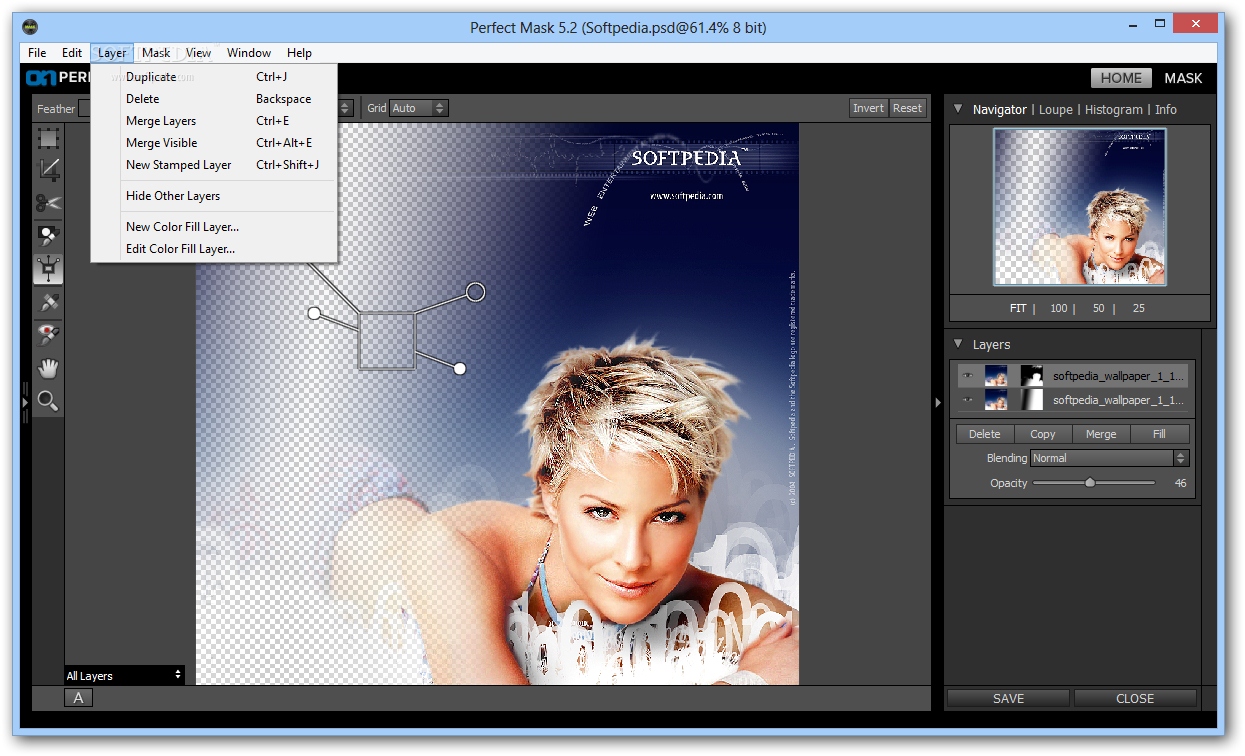
Task: Collapse the Navigator panel triangle
Action: click(x=958, y=109)
